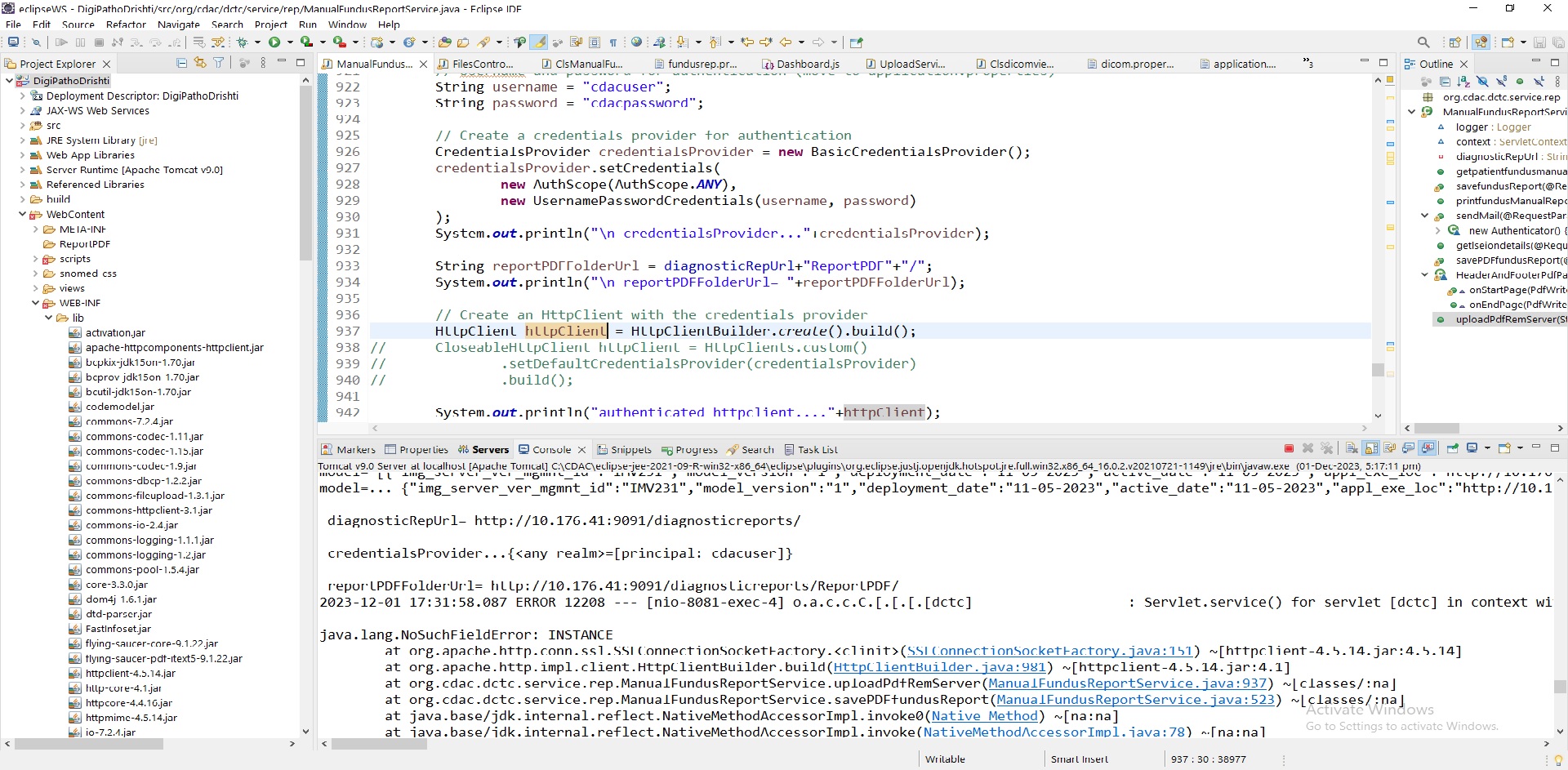Terminate the running Tomcat console process
Viewport: 1568px width, 770px height.
1289,449
